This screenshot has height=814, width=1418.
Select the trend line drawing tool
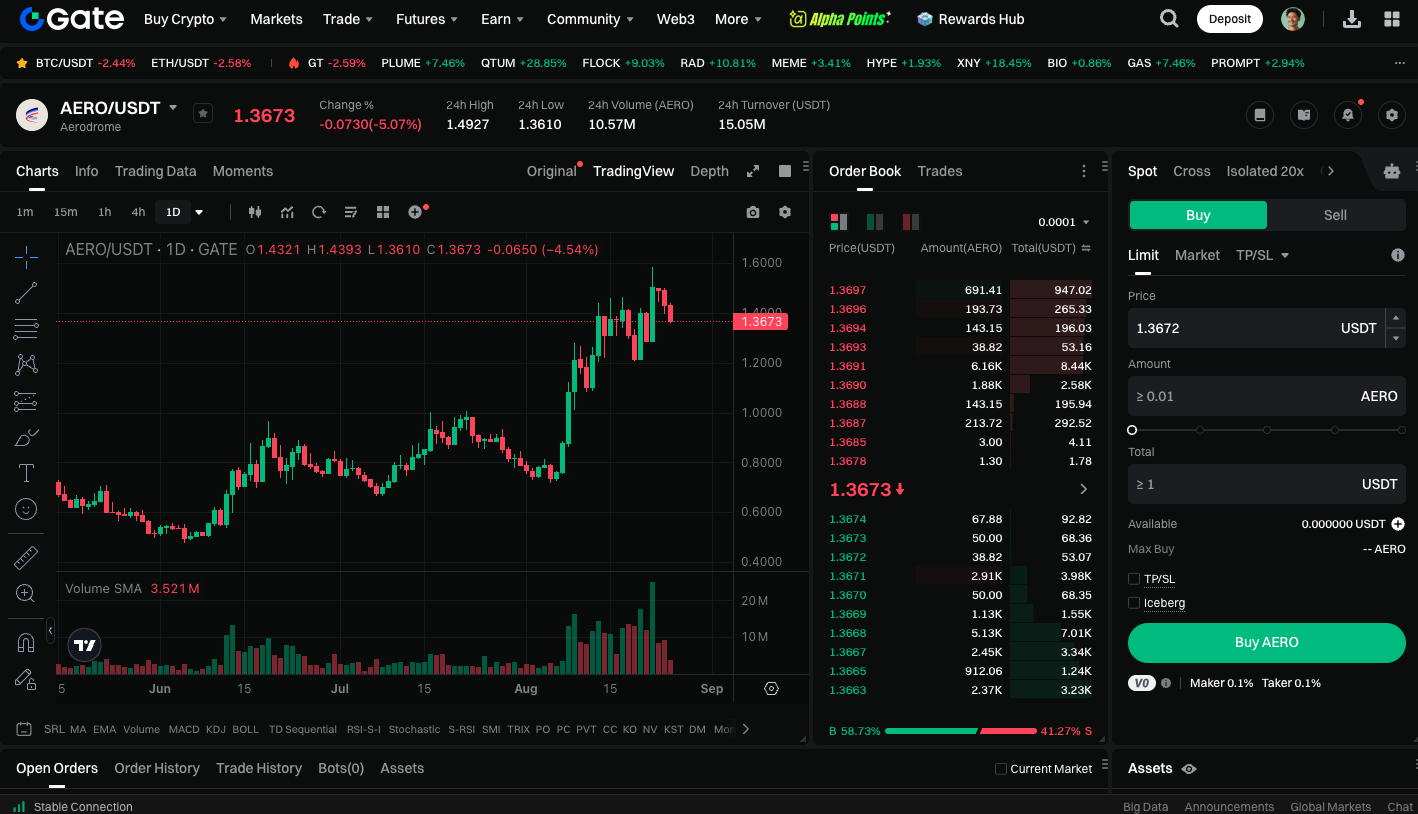click(x=26, y=293)
